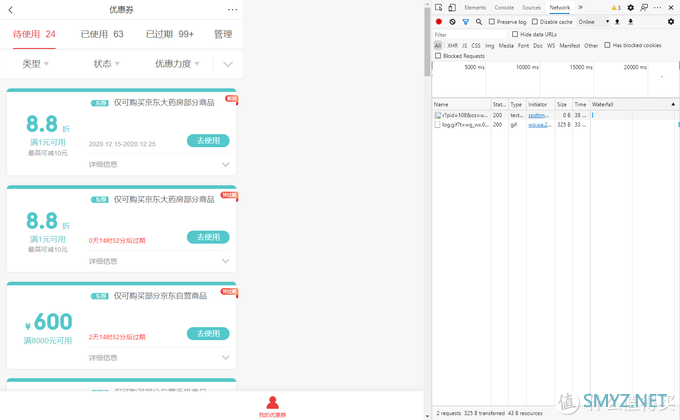
Task: Close the DevTools panel
Action: (x=671, y=7)
